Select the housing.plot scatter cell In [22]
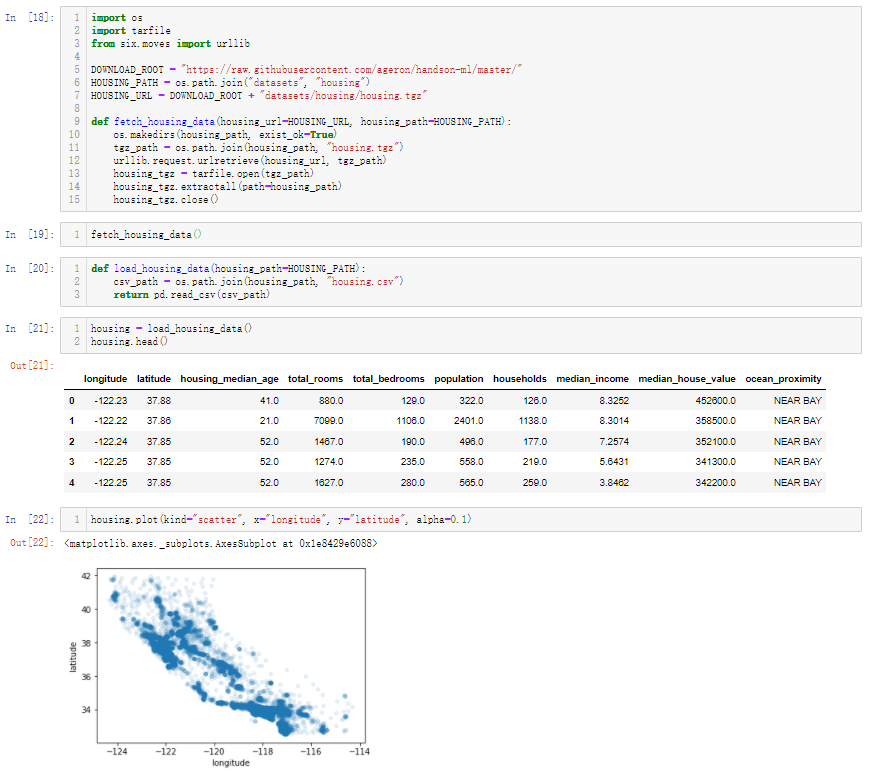Image resolution: width=869 pixels, height=771 pixels. (461, 519)
